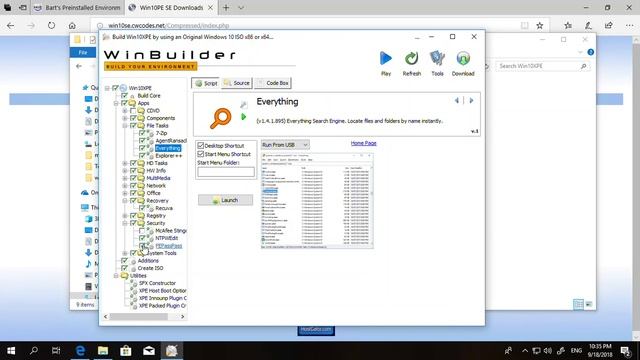Uncheck the Create ISO checkbox
Image resolution: width=640 pixels, height=360 pixels.
pos(124,268)
